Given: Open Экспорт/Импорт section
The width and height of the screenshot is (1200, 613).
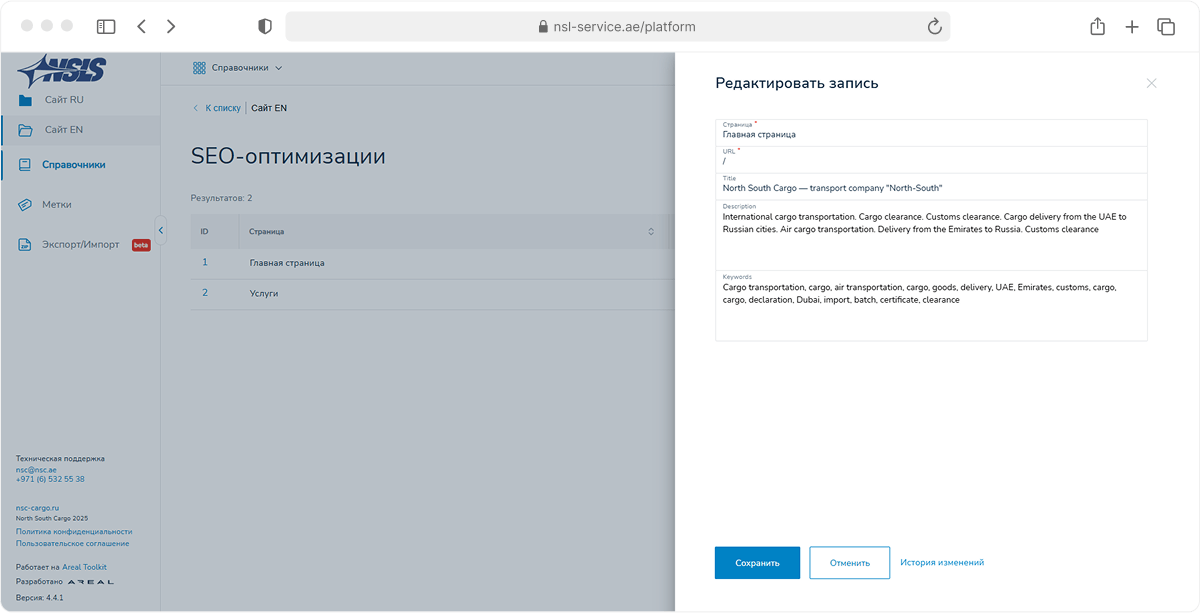Looking at the screenshot, I should (80, 245).
